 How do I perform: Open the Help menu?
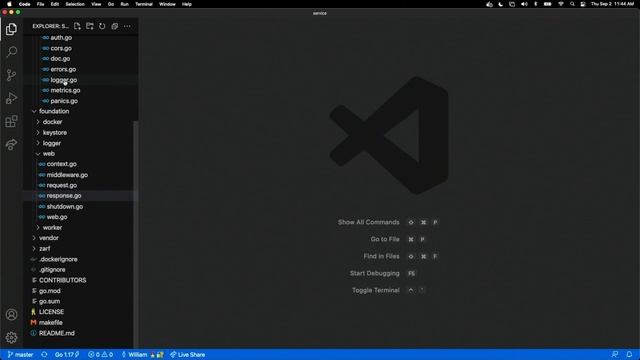[x=187, y=4]
